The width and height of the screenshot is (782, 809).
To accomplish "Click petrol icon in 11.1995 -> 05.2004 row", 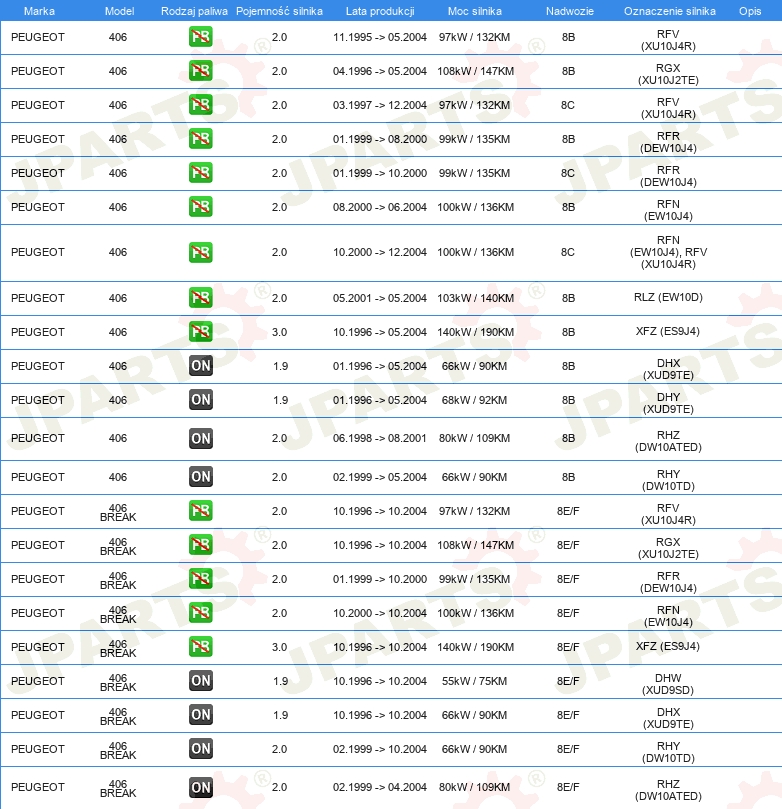I will [x=201, y=37].
